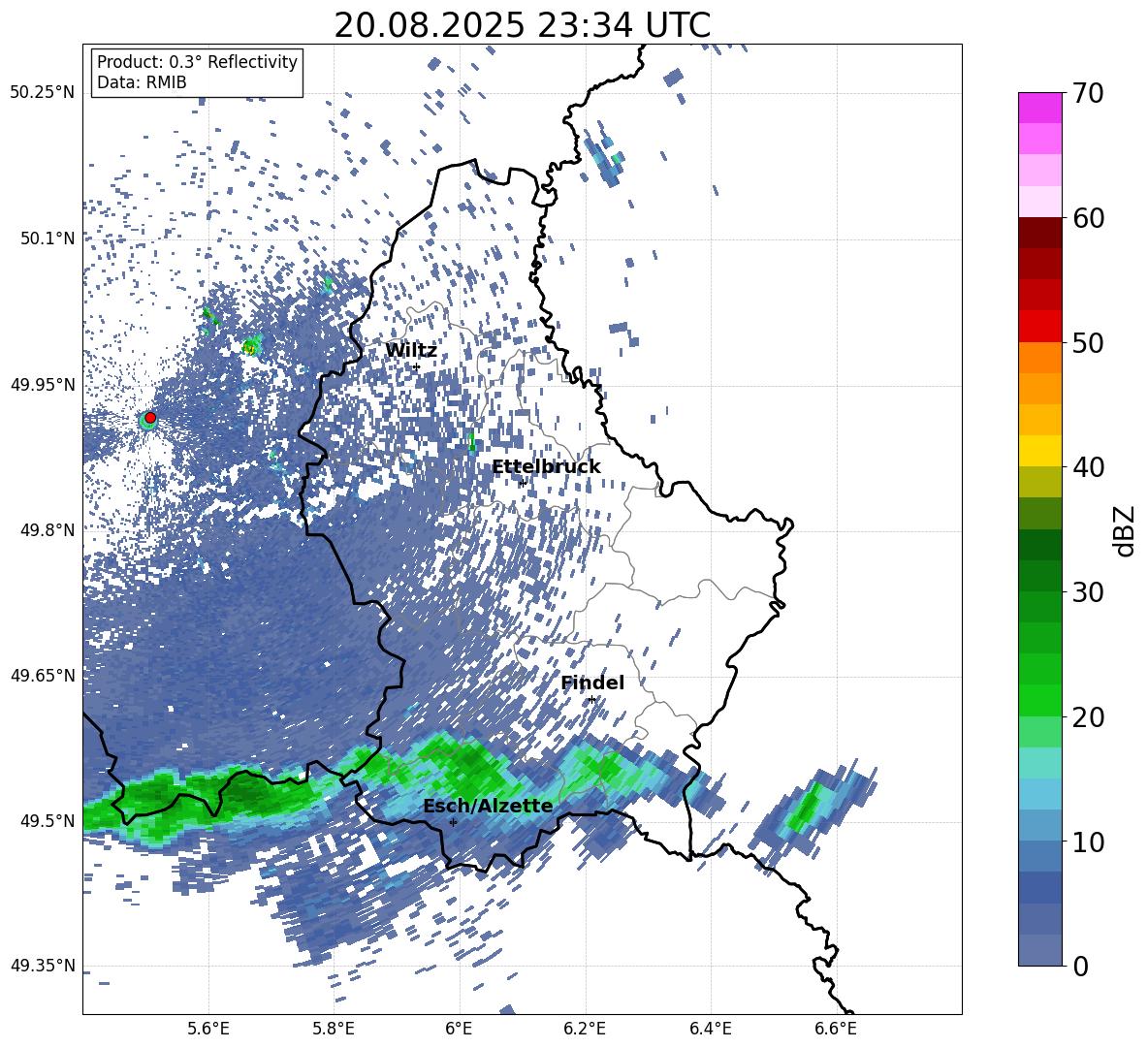
Task: Click the 6.4°E longitude label
Action: pos(710,1030)
